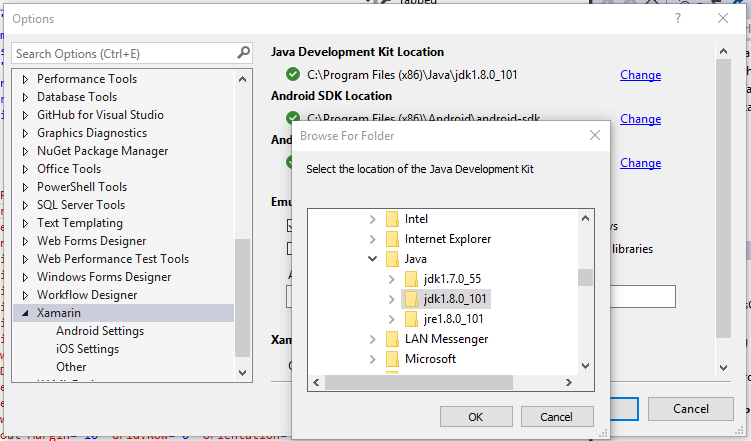Close the Options window

pyautogui.click(x=723, y=18)
